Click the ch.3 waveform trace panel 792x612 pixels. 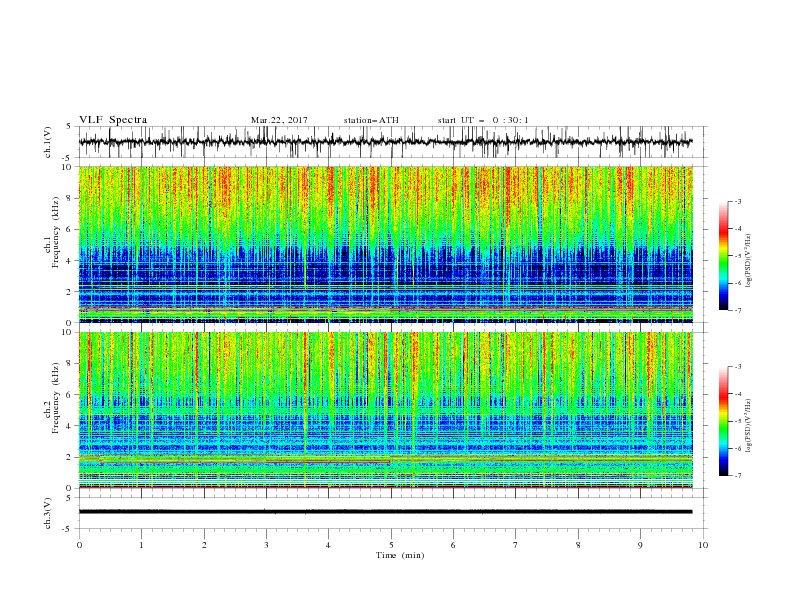click(x=393, y=513)
